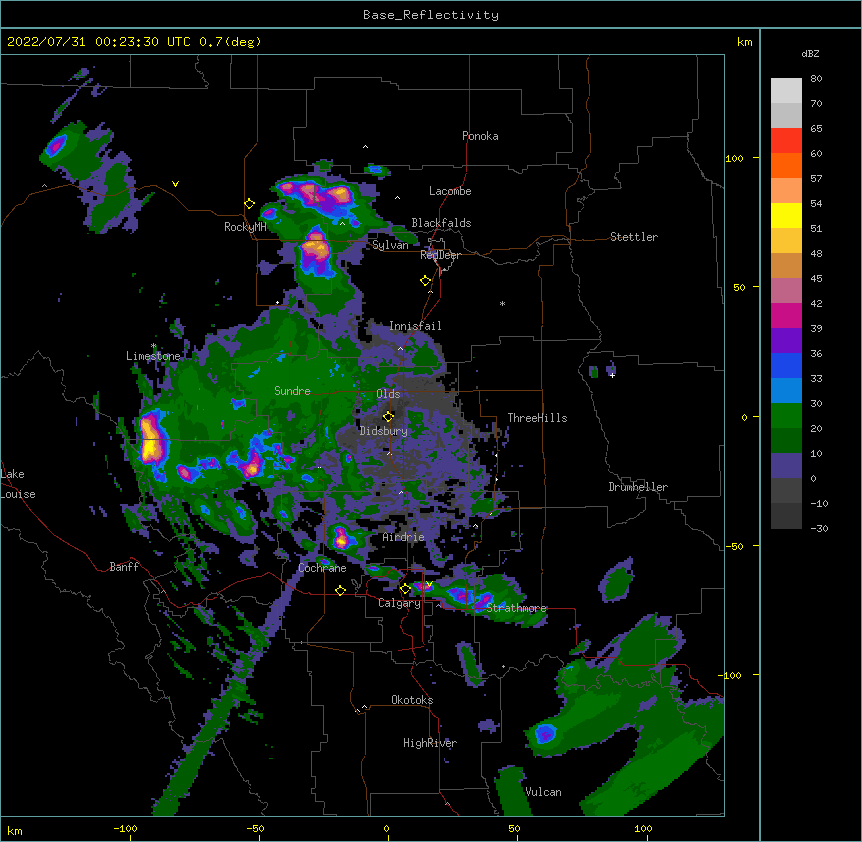The height and width of the screenshot is (842, 862).
Task: Click the dBZ legend heading
Action: tap(810, 53)
